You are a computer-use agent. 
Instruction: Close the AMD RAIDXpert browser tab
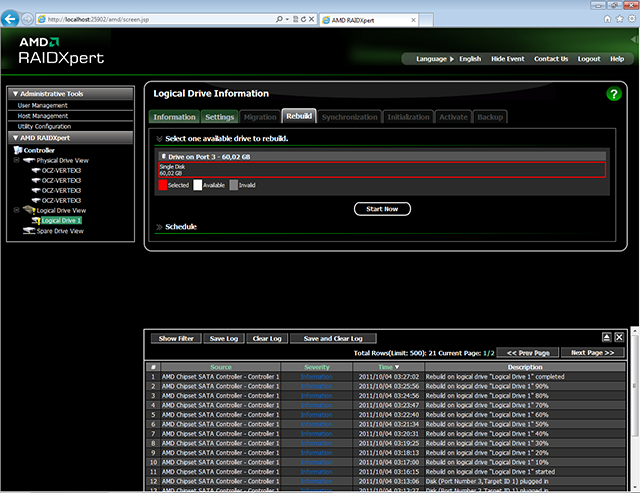tap(413, 20)
